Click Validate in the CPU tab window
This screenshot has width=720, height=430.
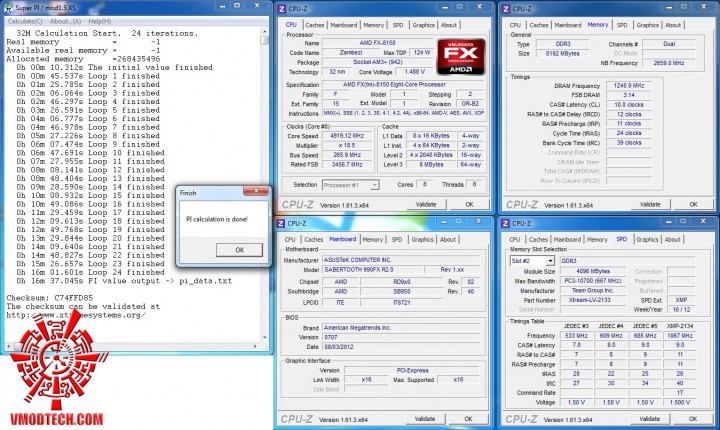coord(426,204)
